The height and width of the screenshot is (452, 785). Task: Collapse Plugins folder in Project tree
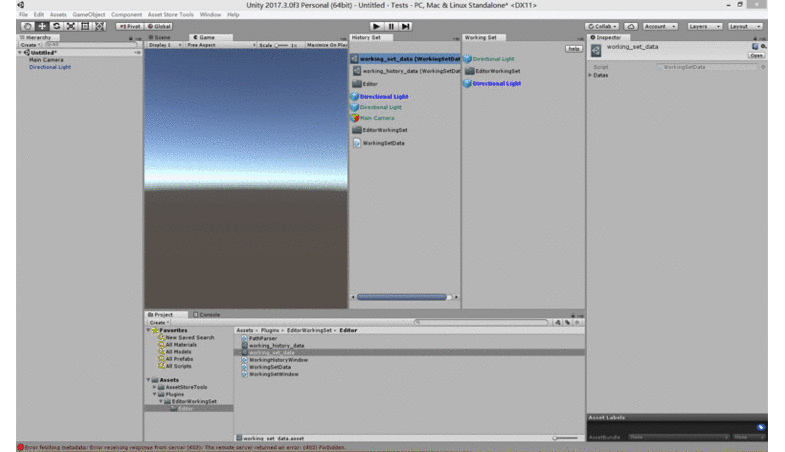coord(154,394)
